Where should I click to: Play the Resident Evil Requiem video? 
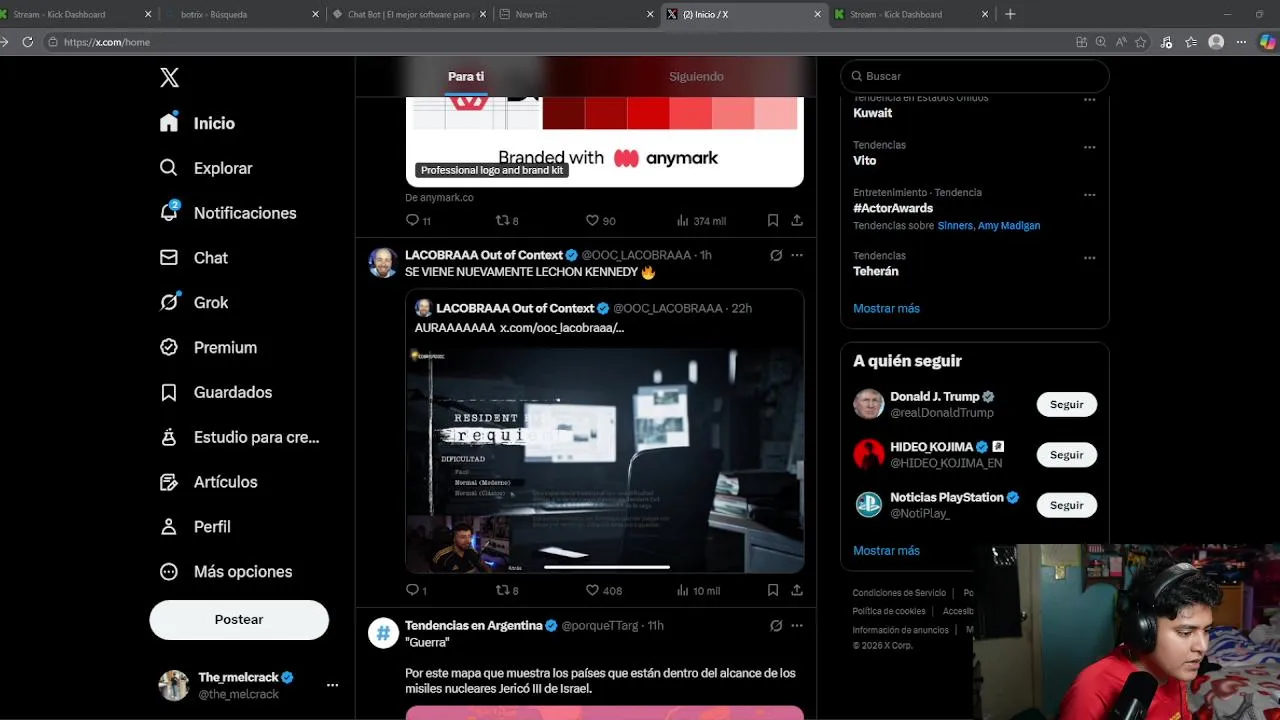click(605, 460)
